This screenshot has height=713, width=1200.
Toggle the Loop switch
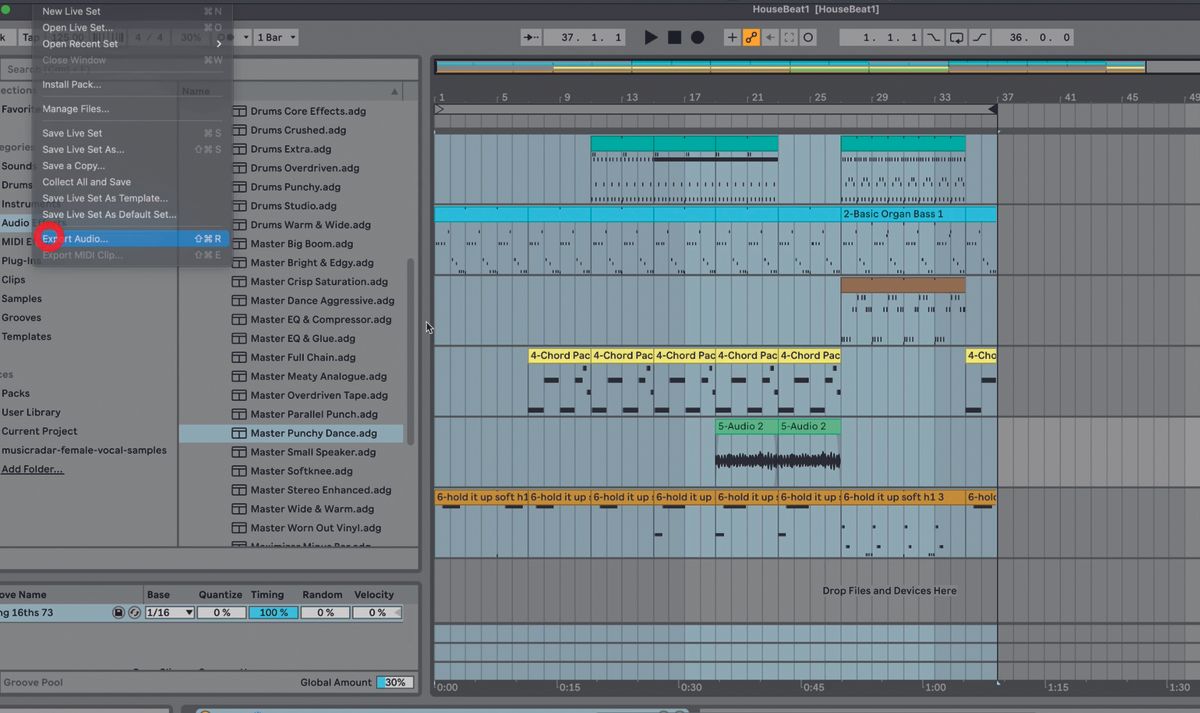coord(957,37)
